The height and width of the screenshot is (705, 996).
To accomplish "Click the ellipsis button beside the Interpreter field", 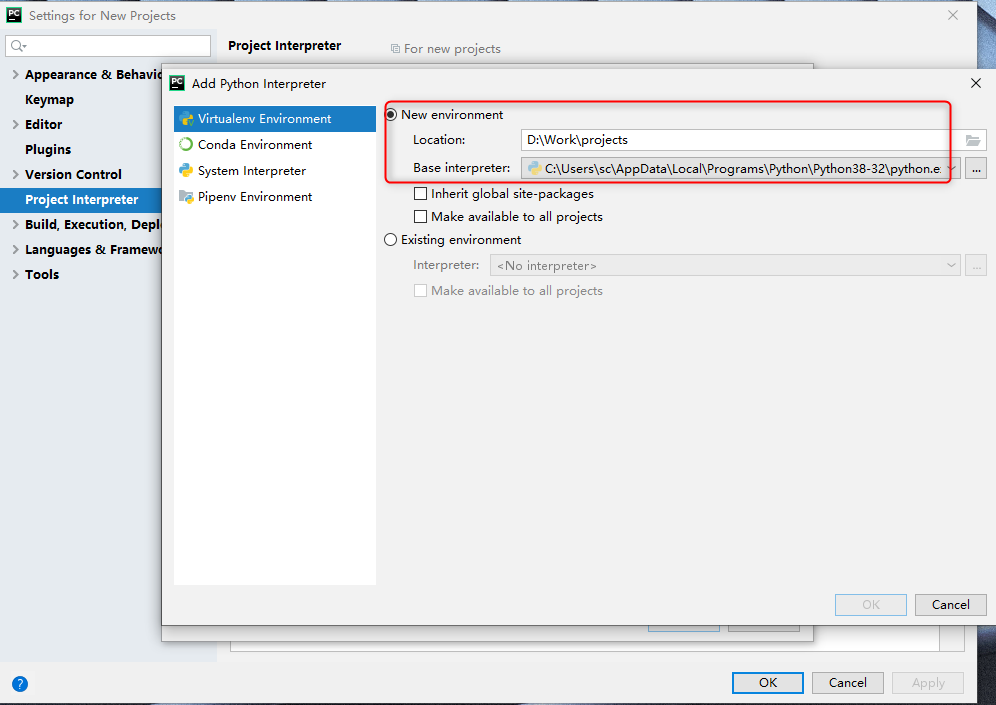I will pos(976,265).
